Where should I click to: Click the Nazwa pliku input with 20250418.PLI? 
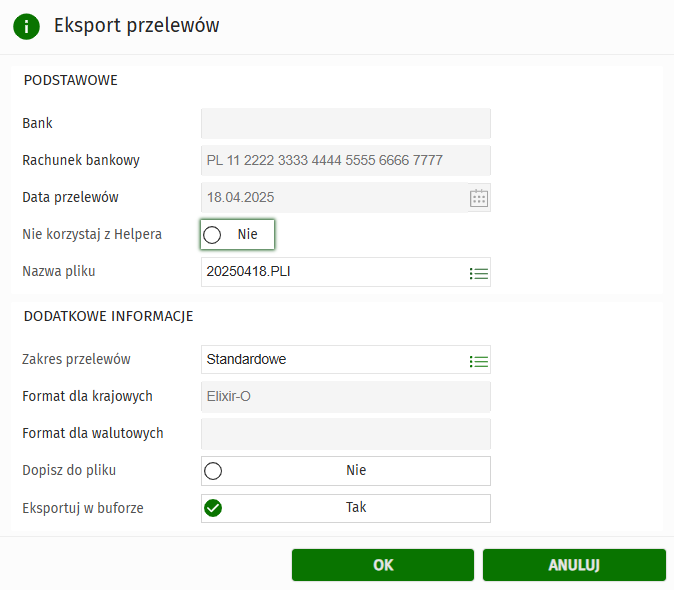point(330,272)
